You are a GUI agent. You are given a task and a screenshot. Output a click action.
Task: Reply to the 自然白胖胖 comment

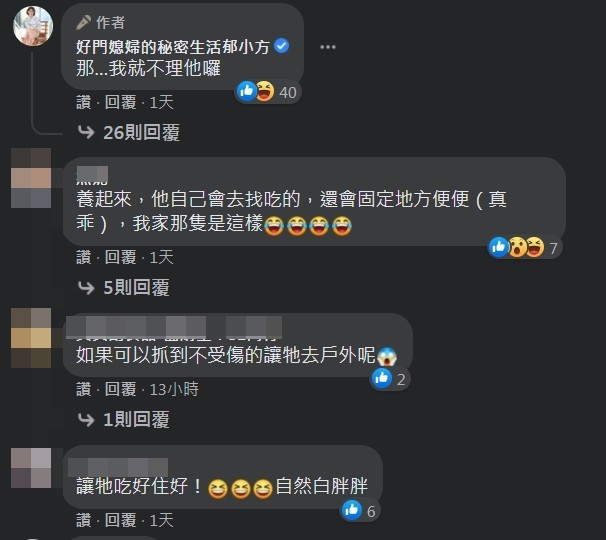click(121, 520)
